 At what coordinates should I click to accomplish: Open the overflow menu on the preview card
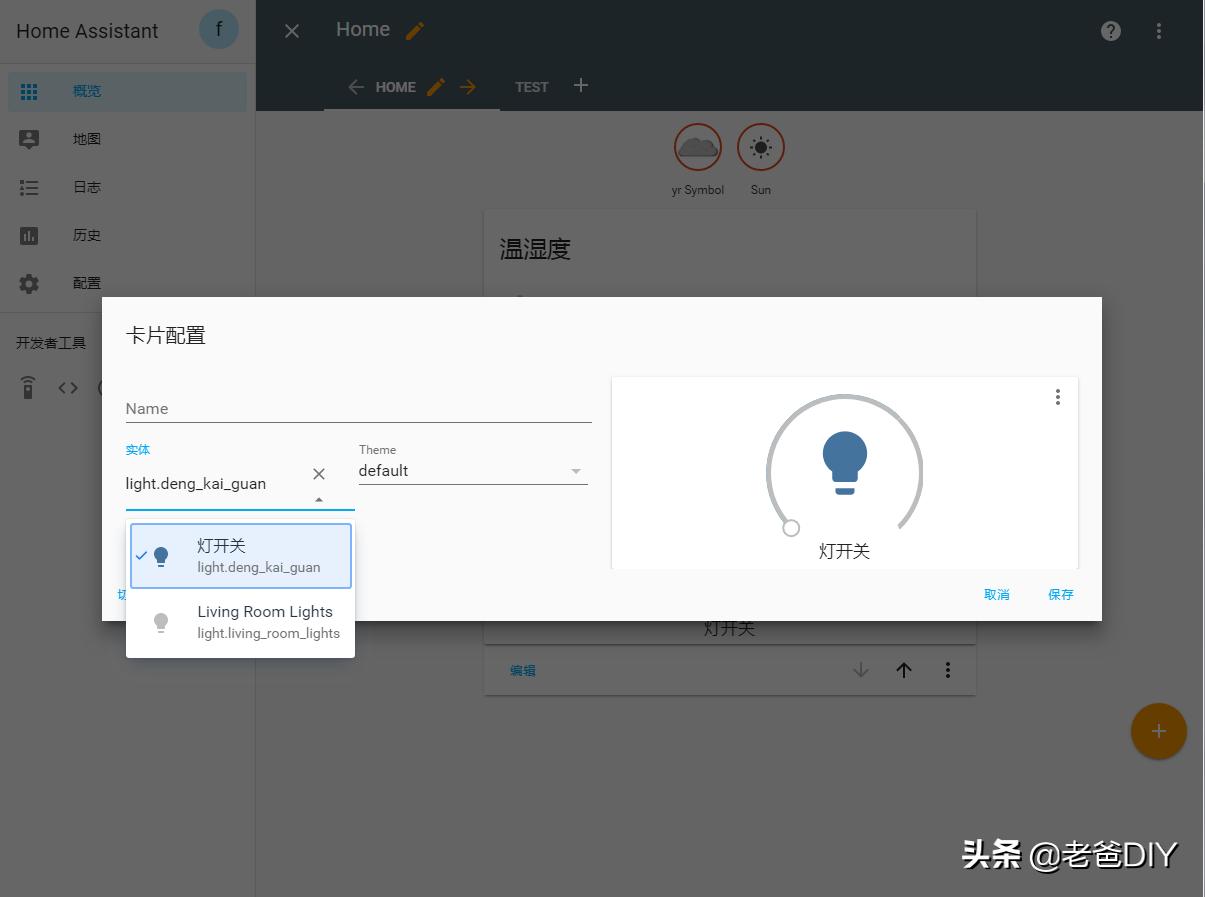click(1057, 397)
